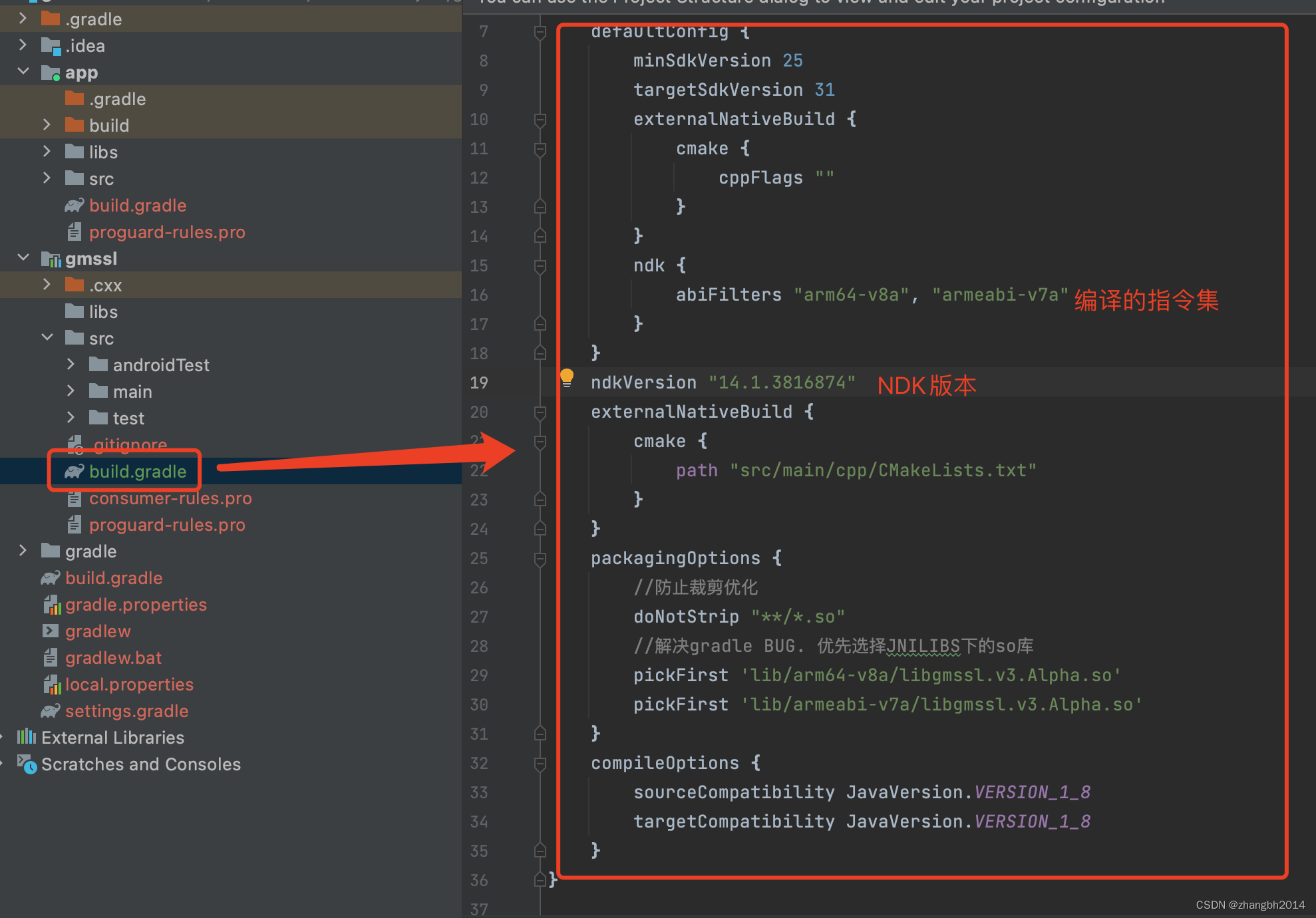
Task: Fold packagingOptions block at line 25
Action: [x=540, y=559]
